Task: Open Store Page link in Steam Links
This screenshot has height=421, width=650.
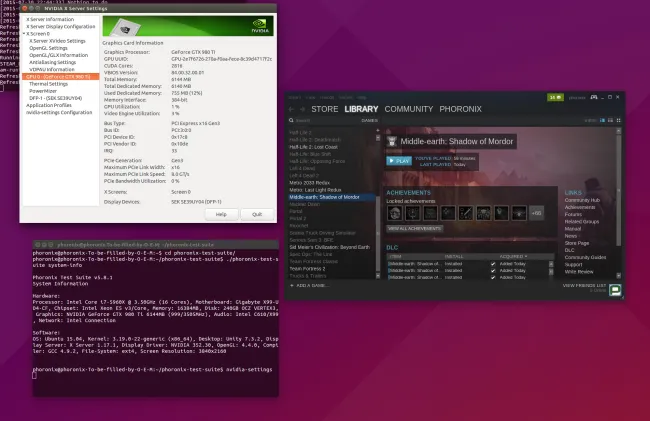Action: point(577,243)
